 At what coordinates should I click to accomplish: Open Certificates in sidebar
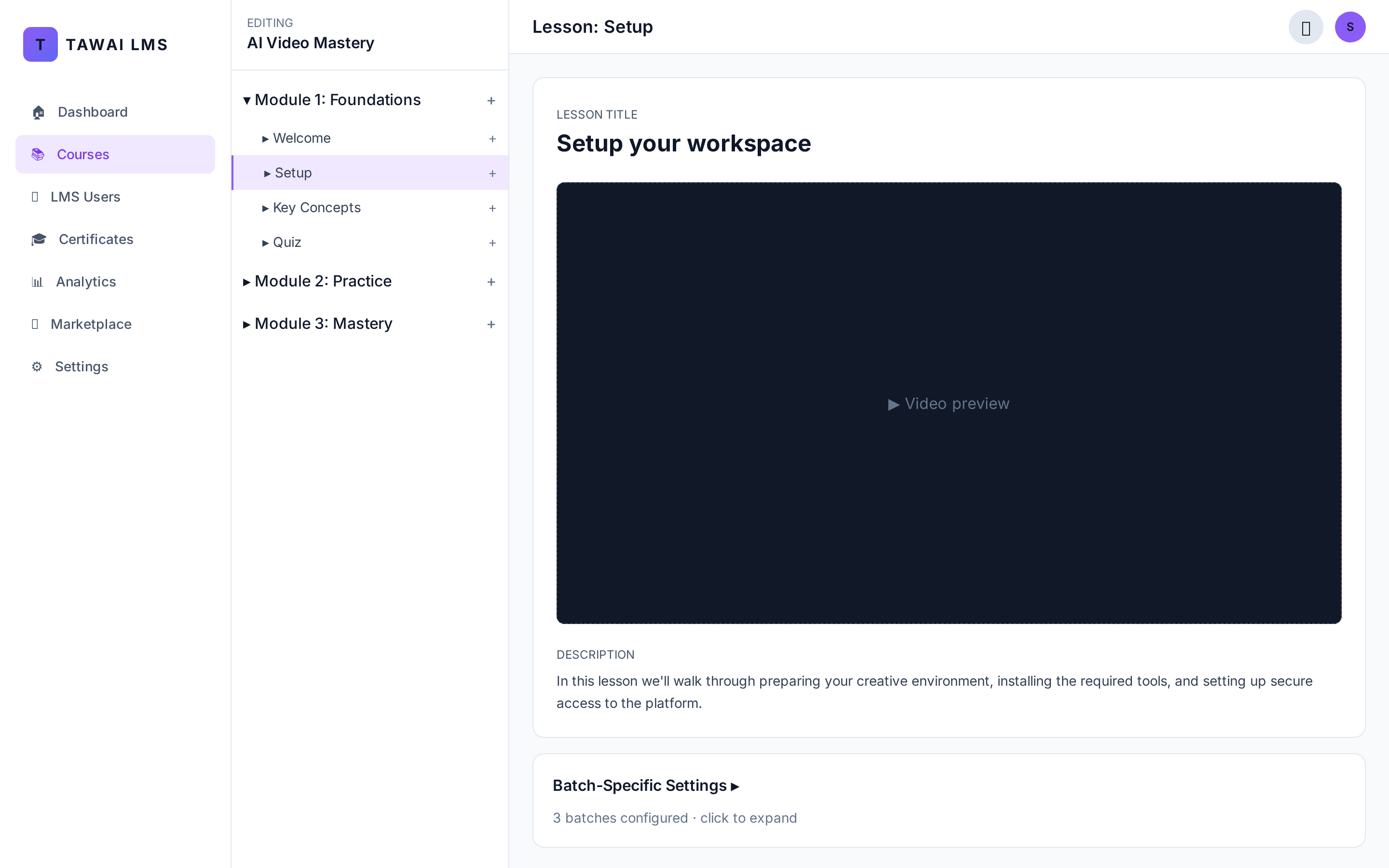click(115, 239)
